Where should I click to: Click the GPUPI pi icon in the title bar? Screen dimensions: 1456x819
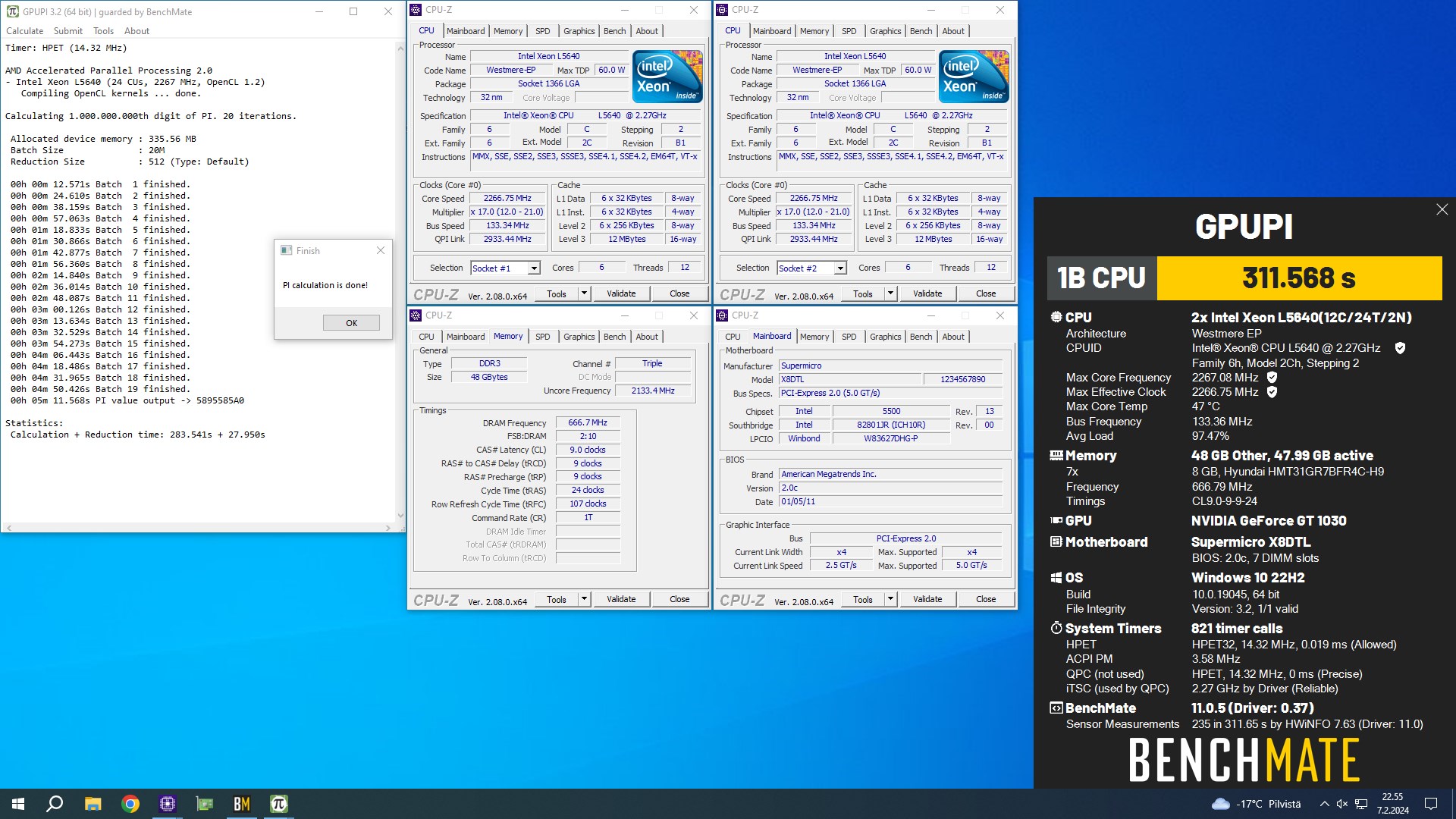tap(12, 11)
